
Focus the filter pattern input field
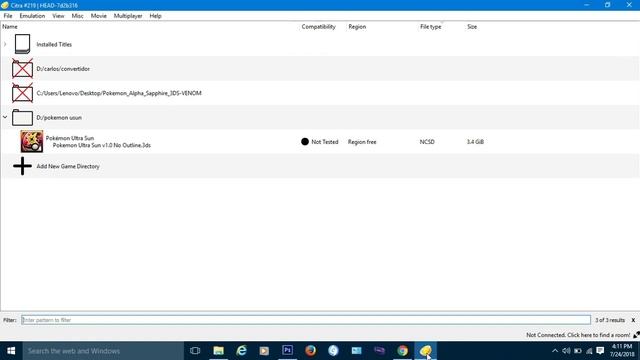306,320
